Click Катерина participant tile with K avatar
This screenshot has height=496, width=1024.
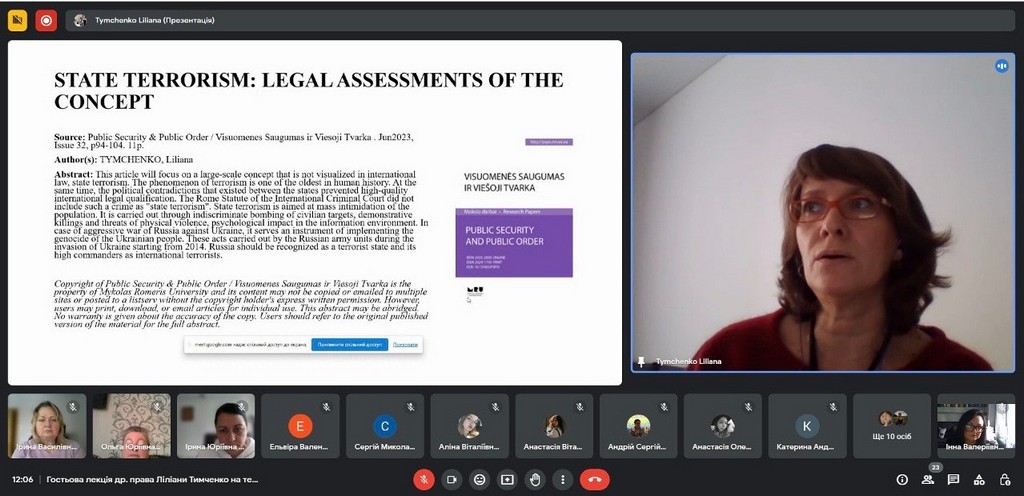tap(807, 426)
